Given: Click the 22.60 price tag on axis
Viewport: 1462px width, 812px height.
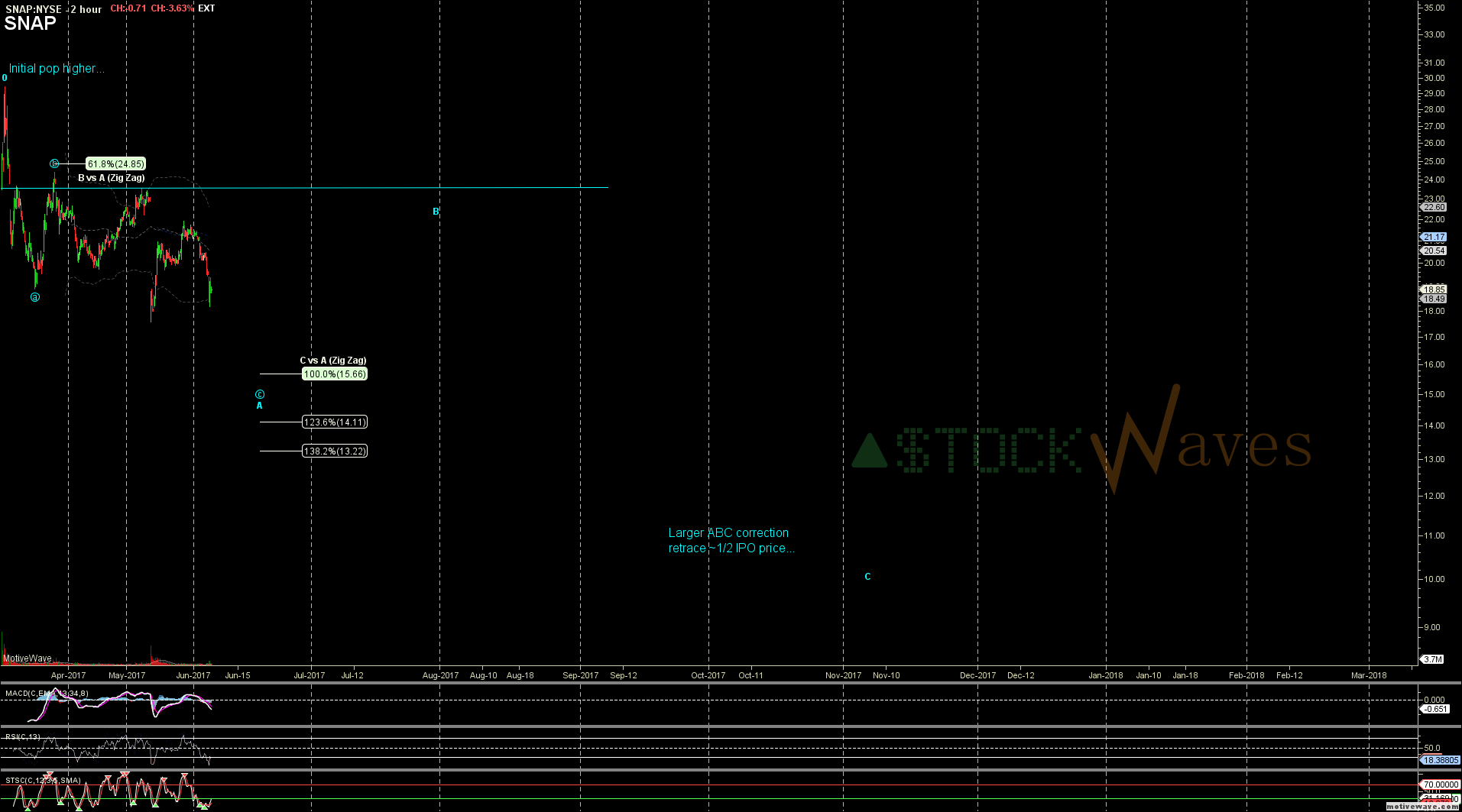Looking at the screenshot, I should click(1434, 208).
